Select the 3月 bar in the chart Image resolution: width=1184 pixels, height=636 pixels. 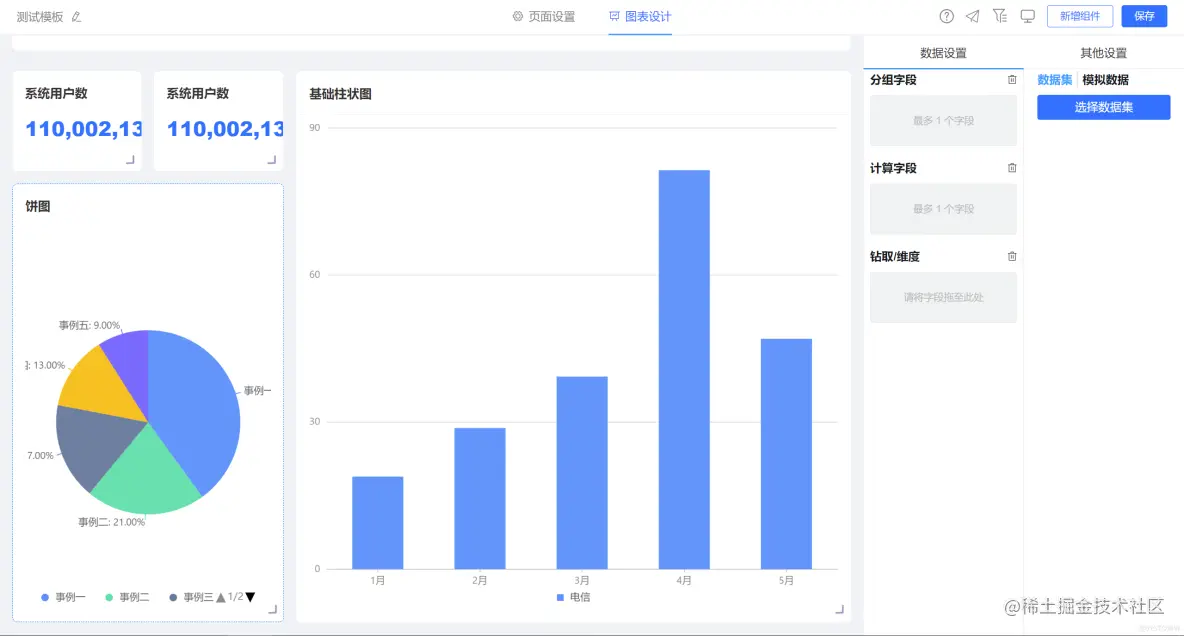click(582, 473)
